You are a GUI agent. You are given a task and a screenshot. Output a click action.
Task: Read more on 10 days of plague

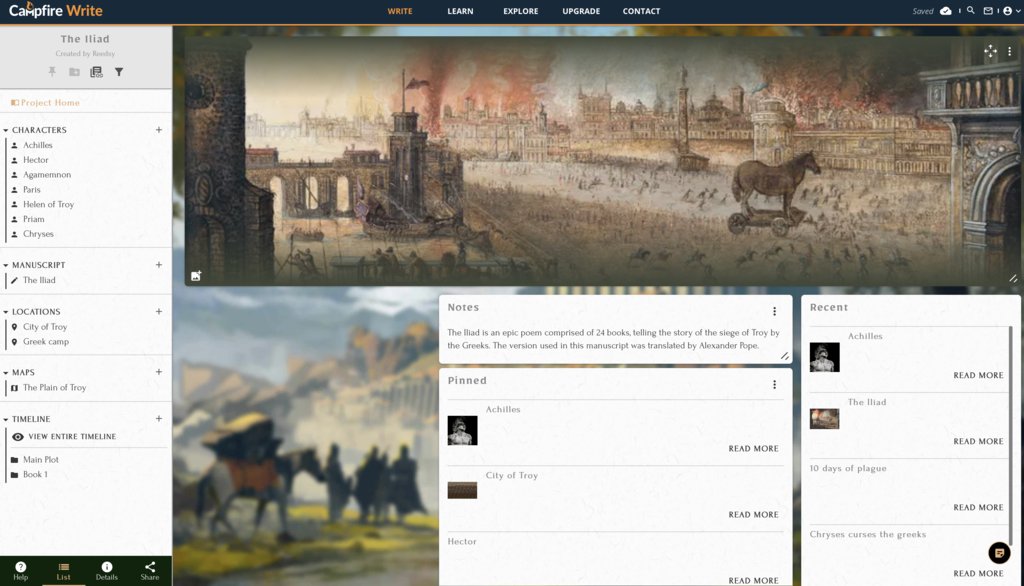tap(978, 508)
